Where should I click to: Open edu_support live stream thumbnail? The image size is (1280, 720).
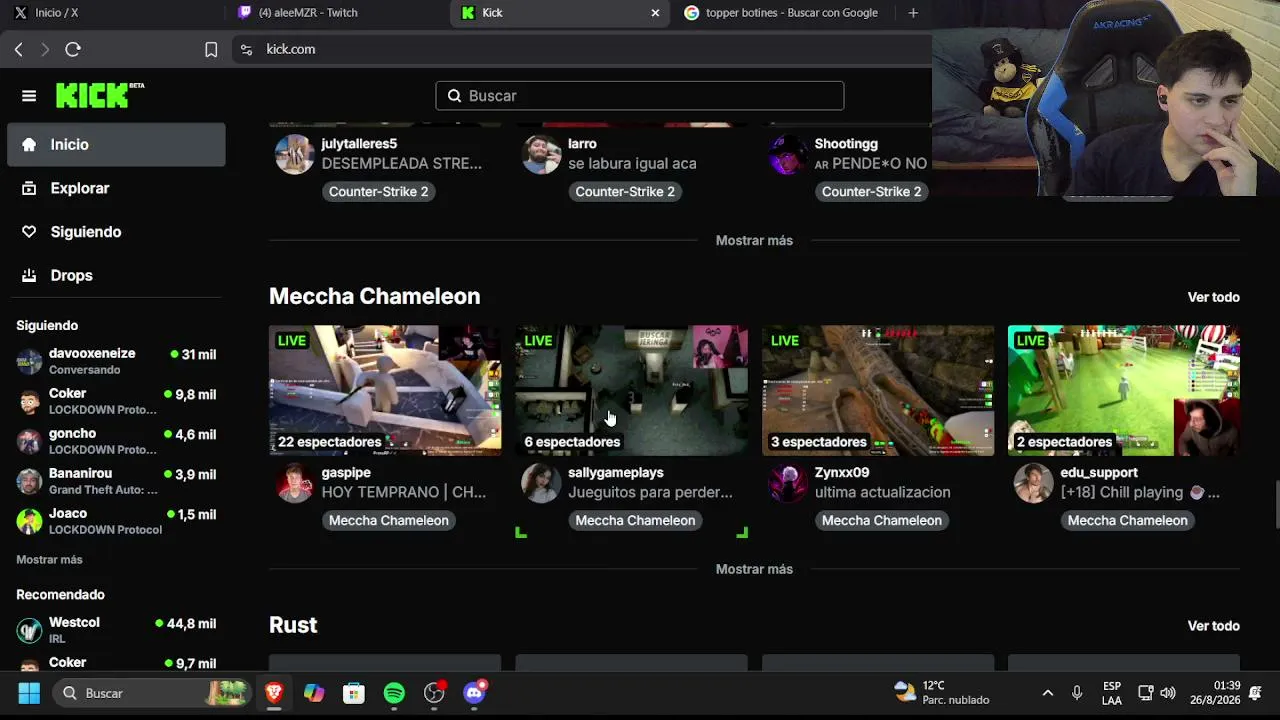(x=1124, y=390)
